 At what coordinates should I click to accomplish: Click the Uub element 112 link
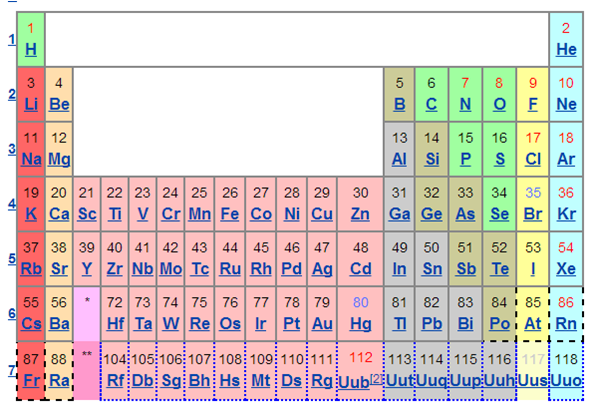pos(354,382)
